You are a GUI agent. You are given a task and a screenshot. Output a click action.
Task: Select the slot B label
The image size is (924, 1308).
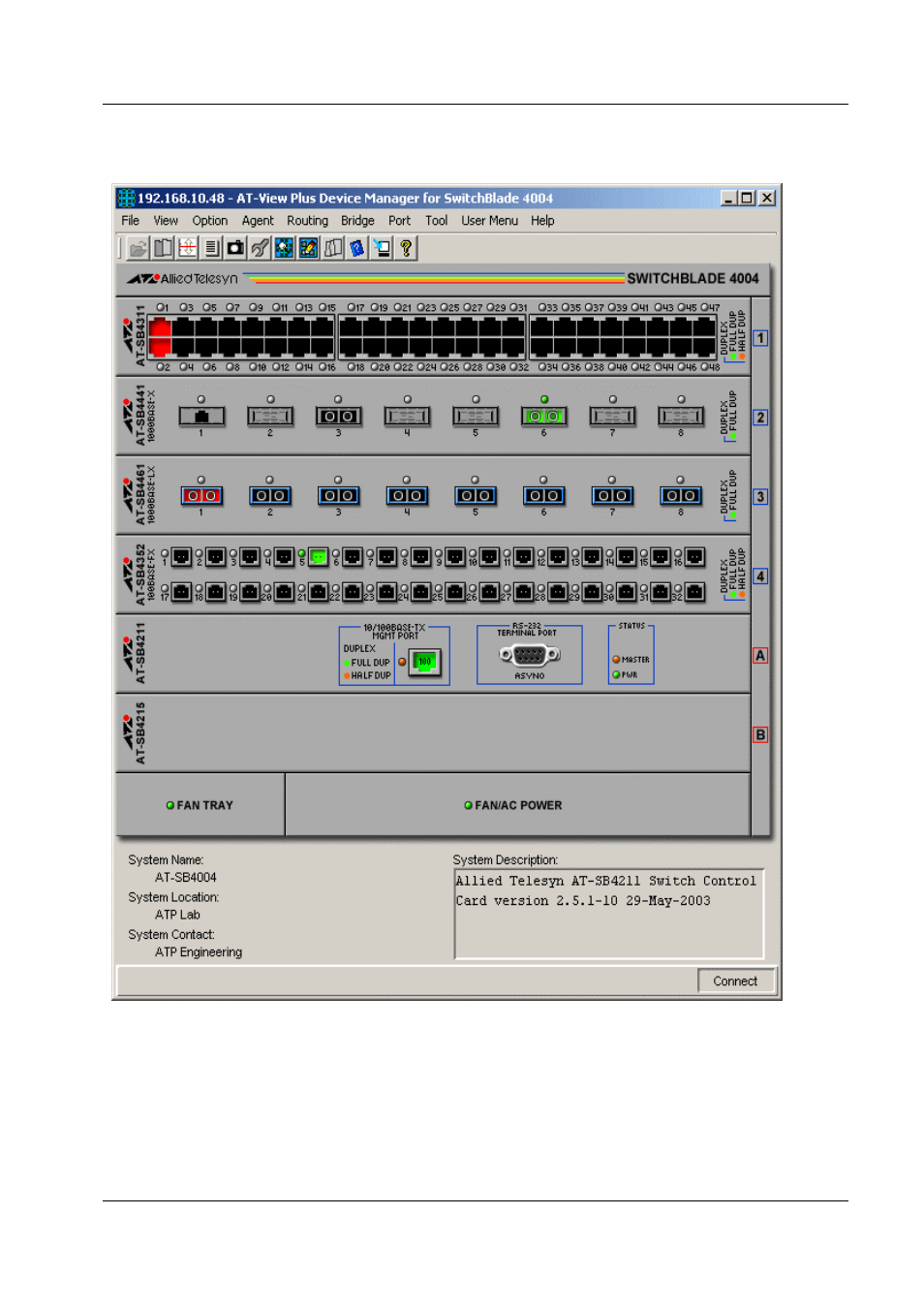[760, 734]
